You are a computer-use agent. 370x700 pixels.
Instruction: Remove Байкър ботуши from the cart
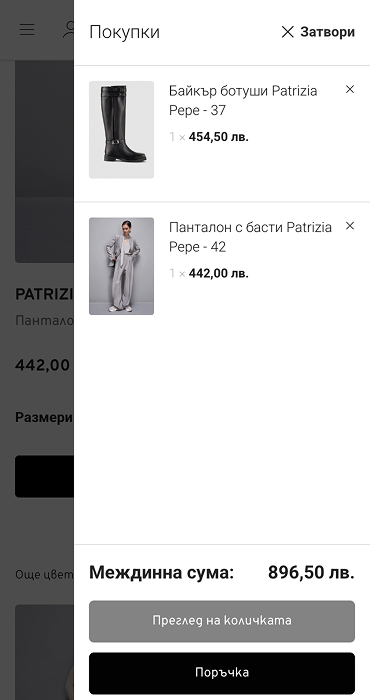coord(350,89)
